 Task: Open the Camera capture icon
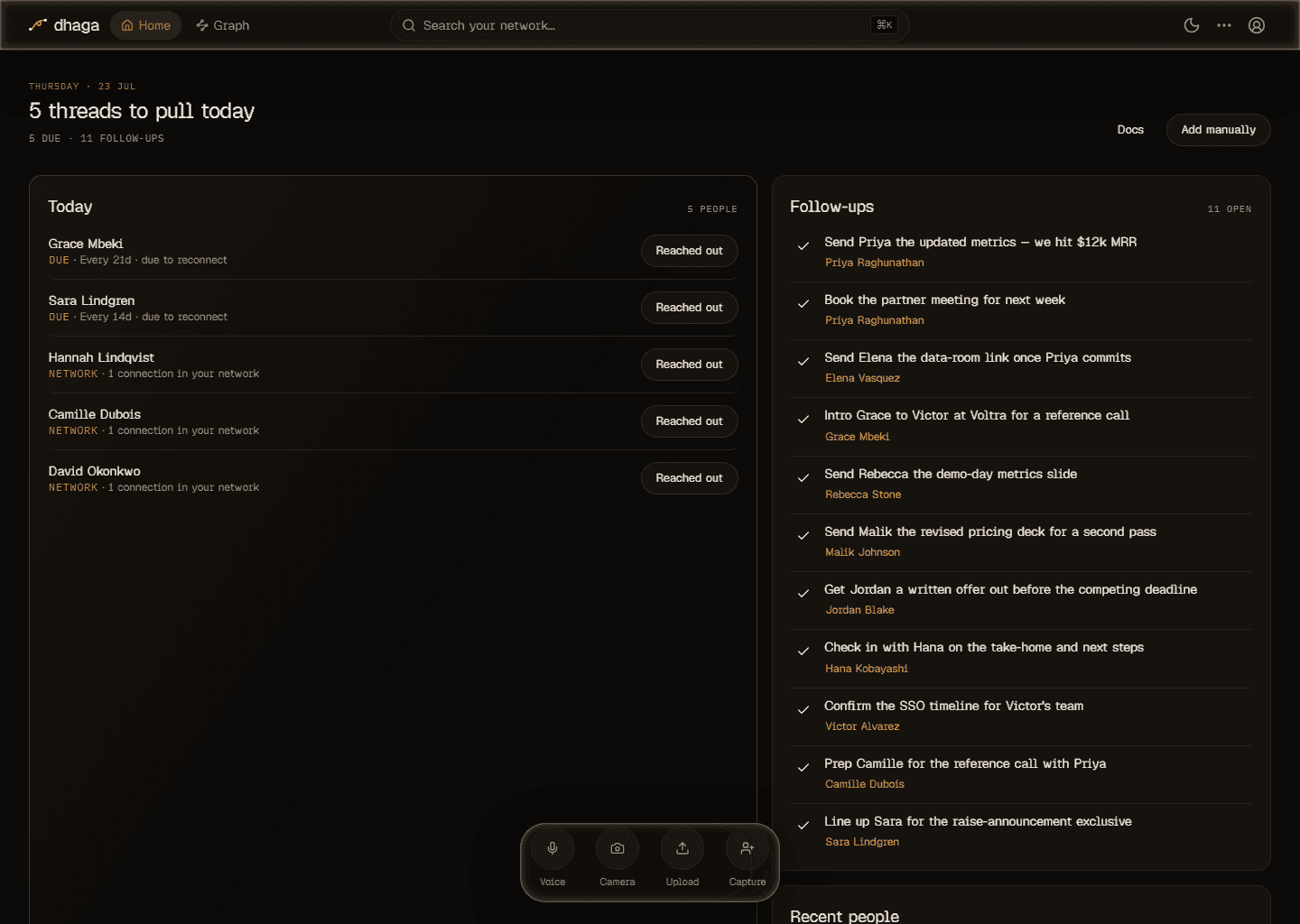coord(617,848)
